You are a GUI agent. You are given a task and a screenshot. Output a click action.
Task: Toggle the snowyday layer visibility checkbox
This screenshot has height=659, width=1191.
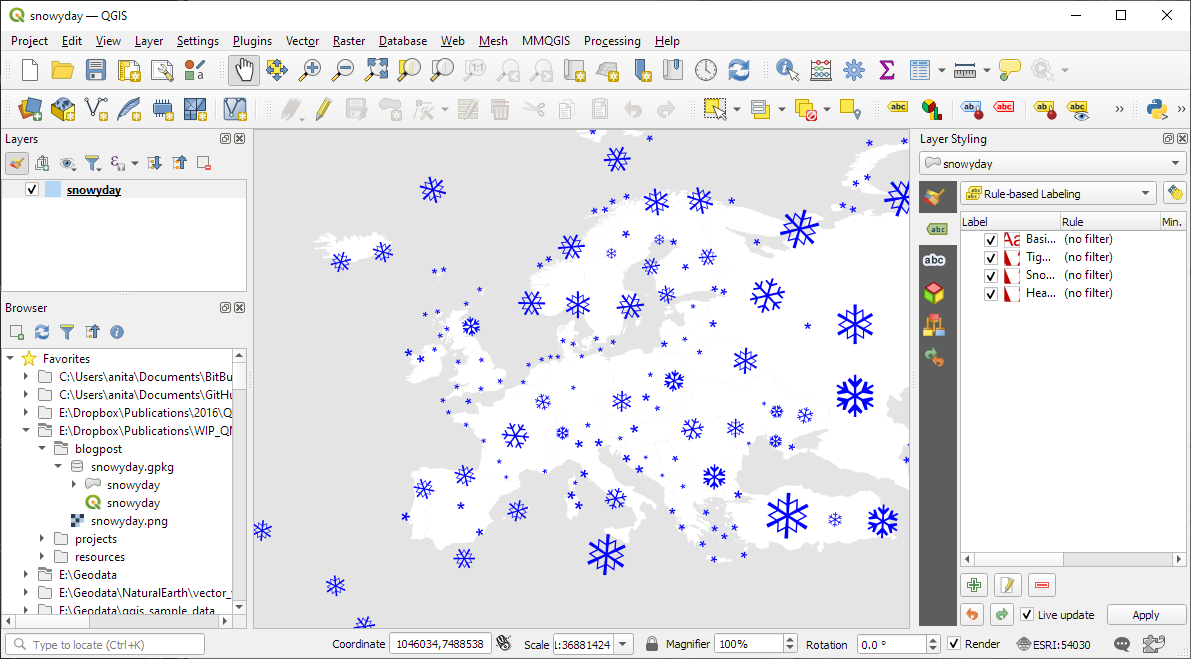[32, 190]
